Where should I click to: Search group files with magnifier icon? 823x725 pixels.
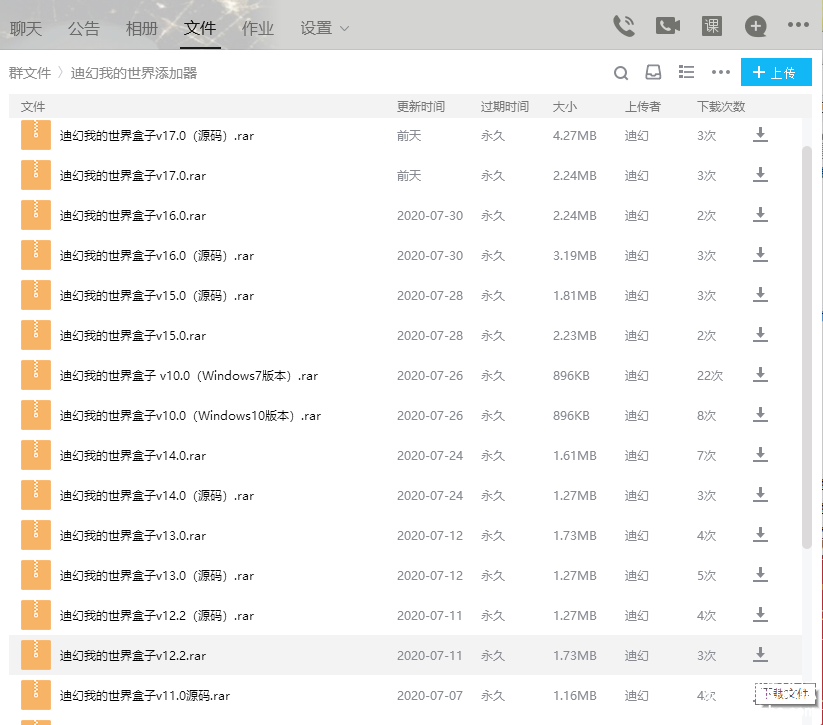pyautogui.click(x=621, y=73)
